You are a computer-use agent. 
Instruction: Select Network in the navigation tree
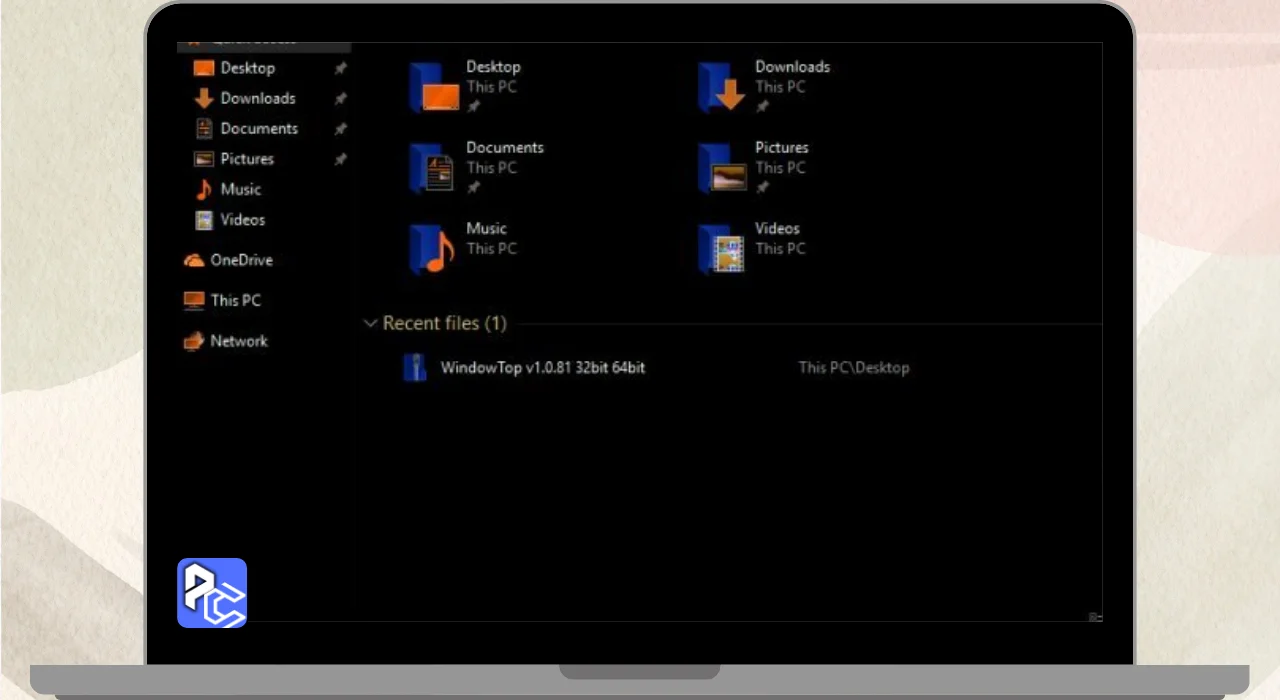click(239, 341)
